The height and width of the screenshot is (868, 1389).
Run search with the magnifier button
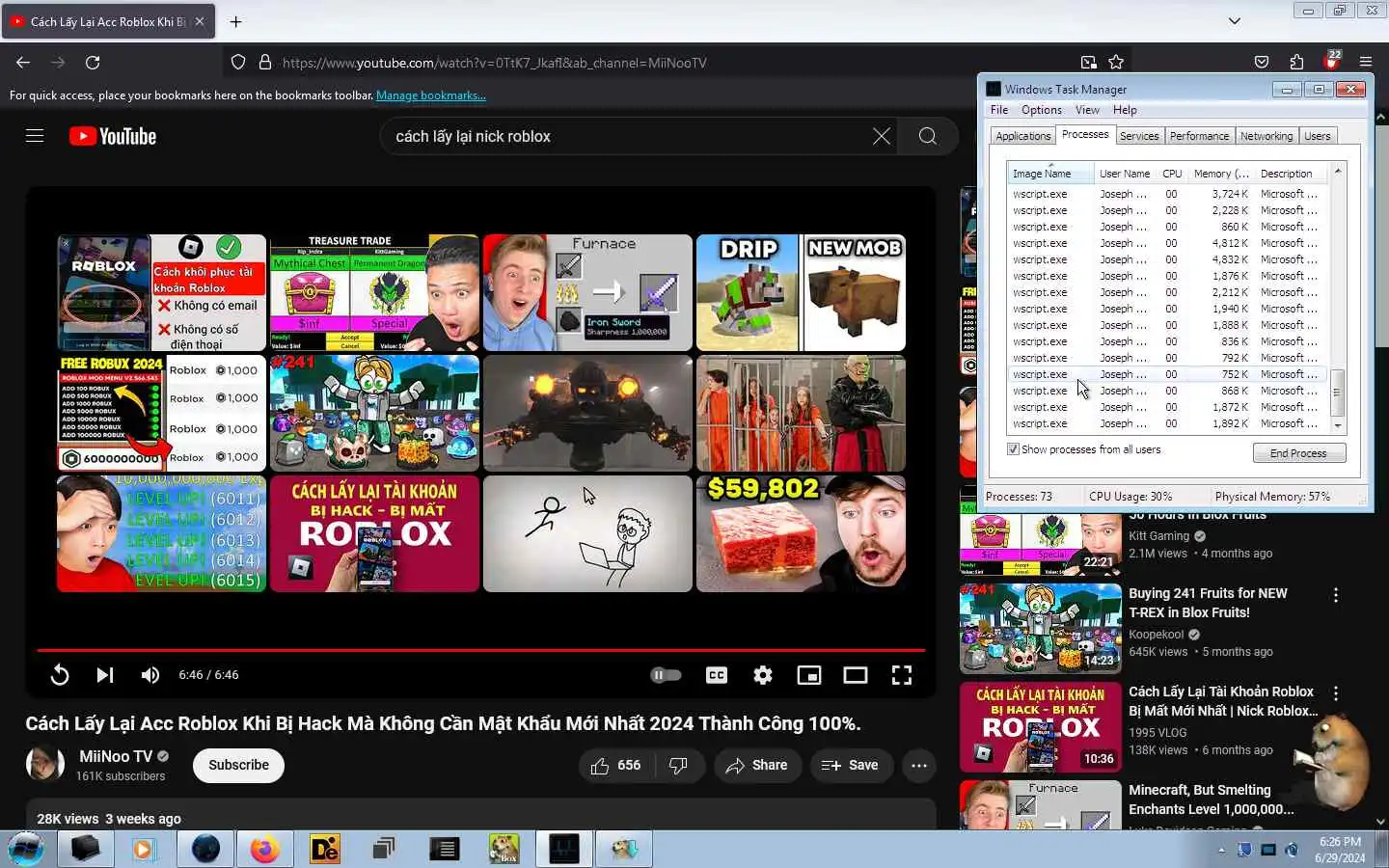click(x=928, y=136)
